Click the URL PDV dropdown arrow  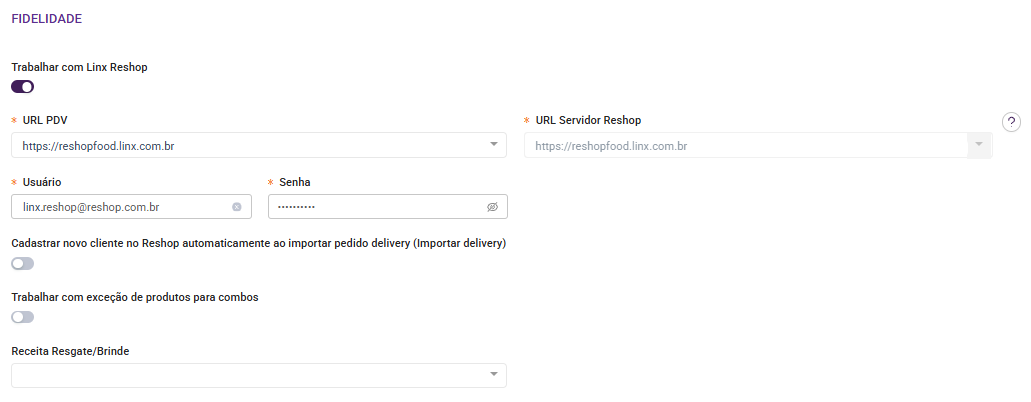click(494, 145)
